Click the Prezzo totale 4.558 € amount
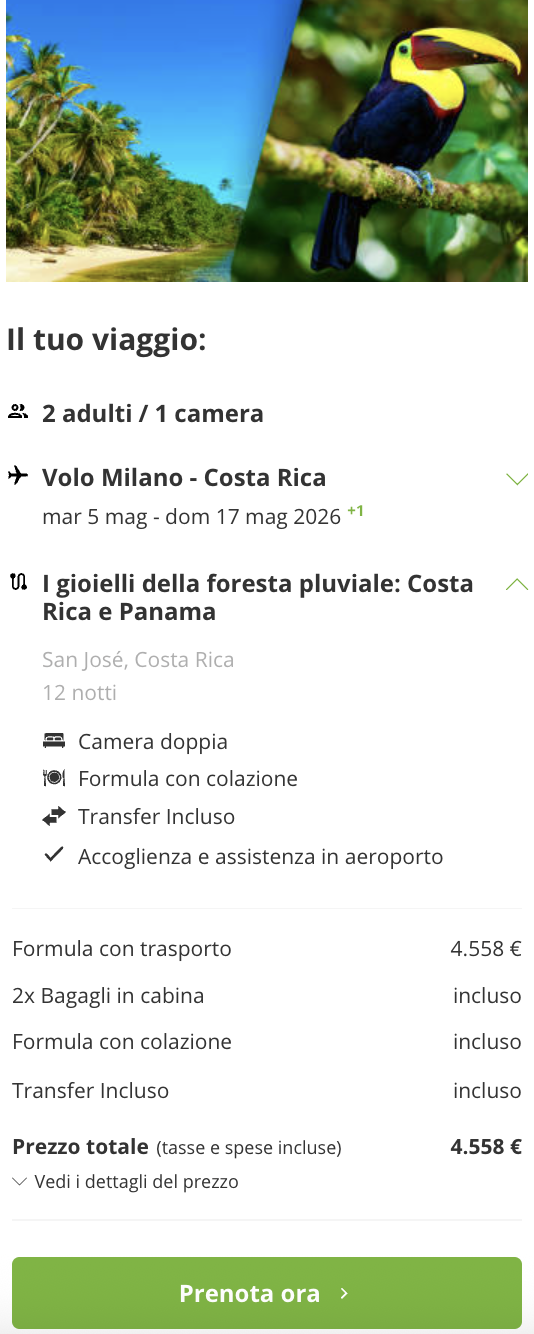Screen dimensions: 534x1334 click(x=486, y=1147)
